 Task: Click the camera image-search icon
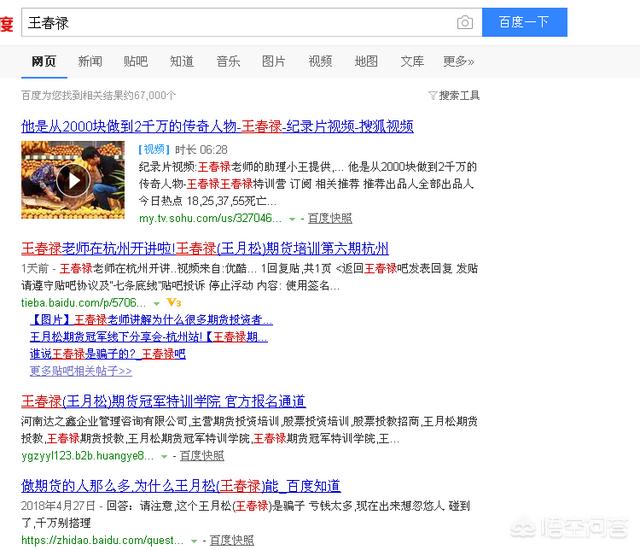coord(464,22)
